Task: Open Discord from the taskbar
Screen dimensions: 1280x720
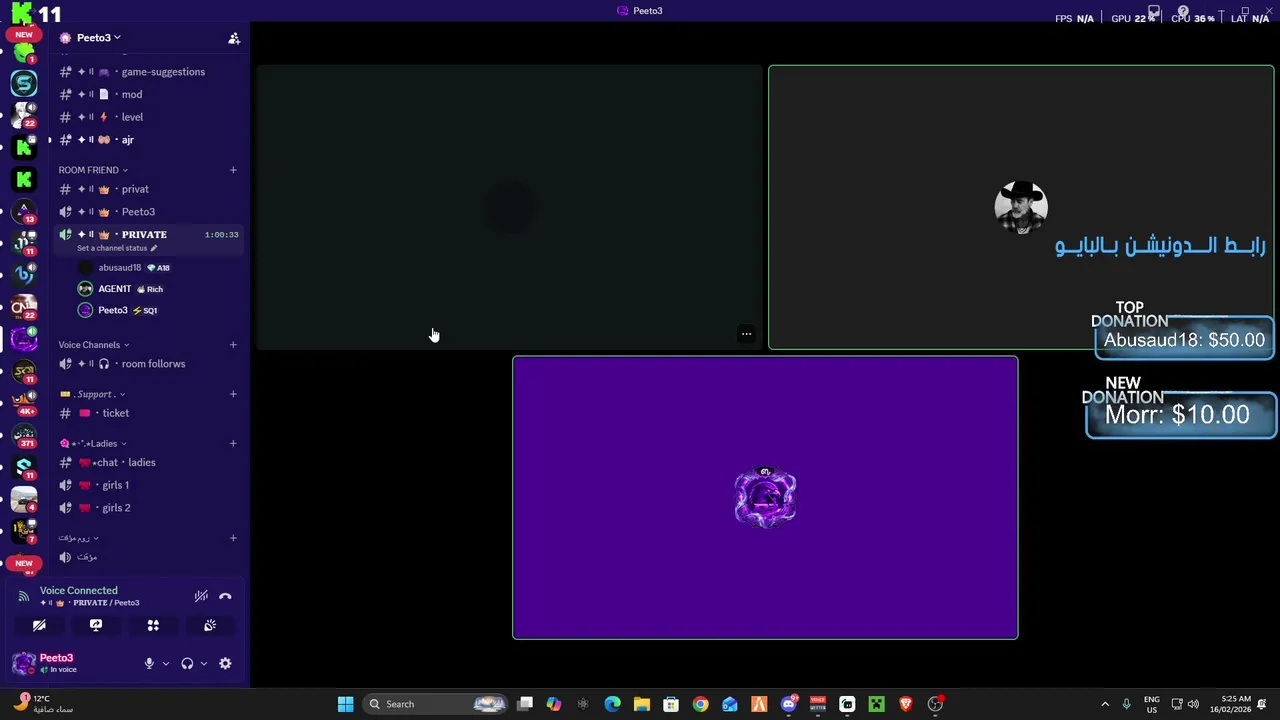Action: coord(788,704)
